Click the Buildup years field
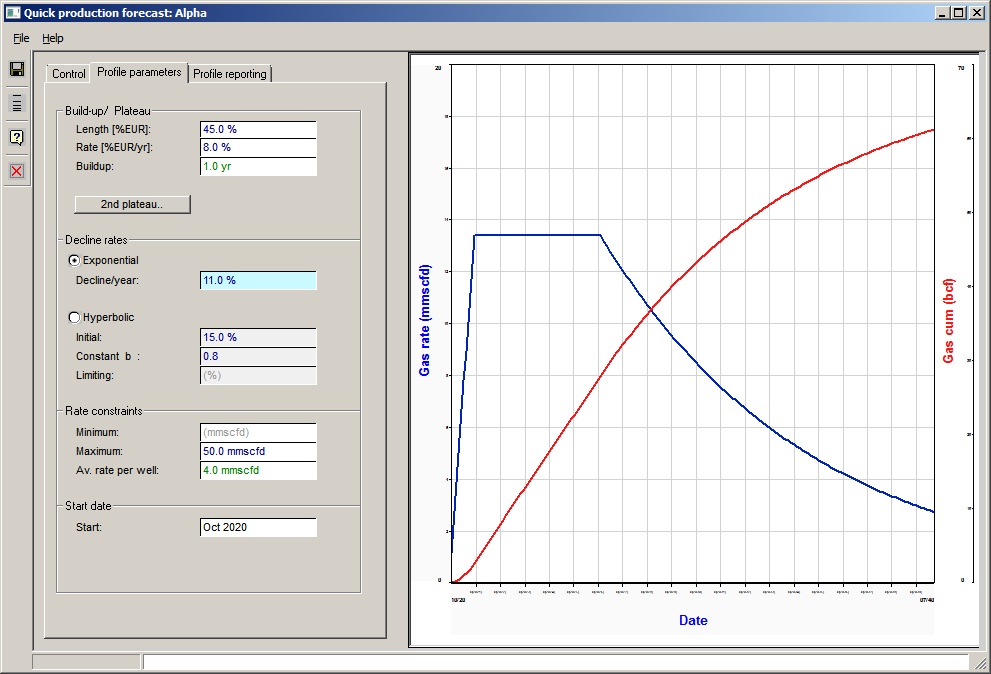The width and height of the screenshot is (991, 674). 258,167
